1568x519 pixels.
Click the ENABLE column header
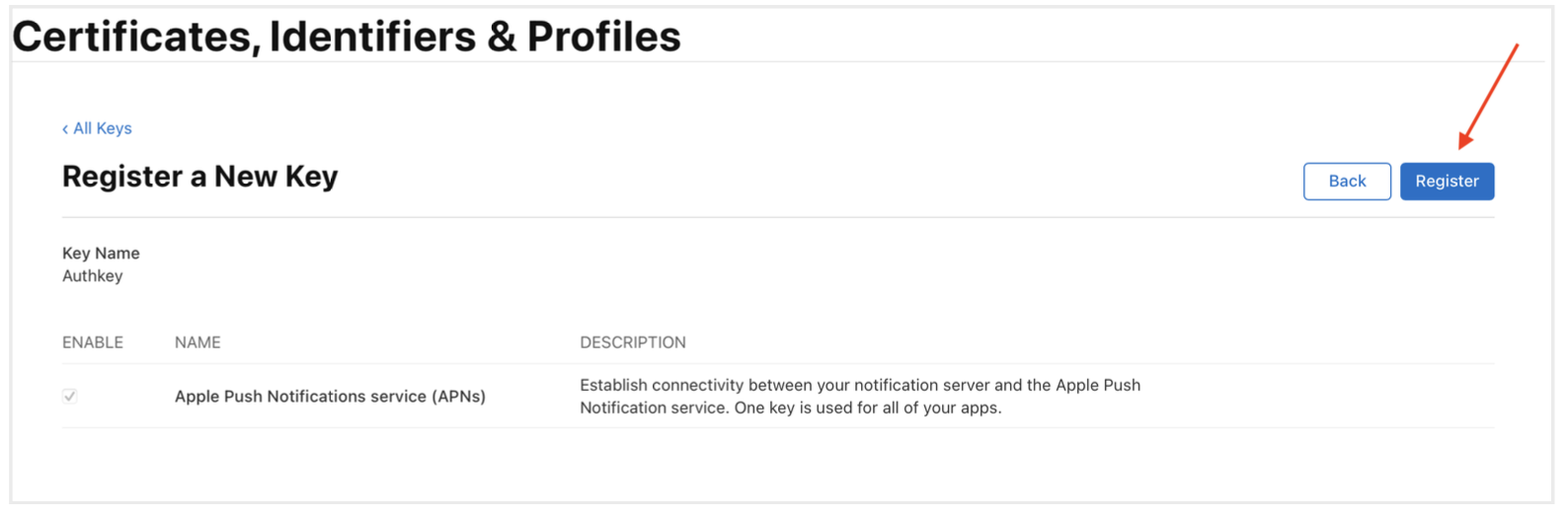click(x=93, y=342)
